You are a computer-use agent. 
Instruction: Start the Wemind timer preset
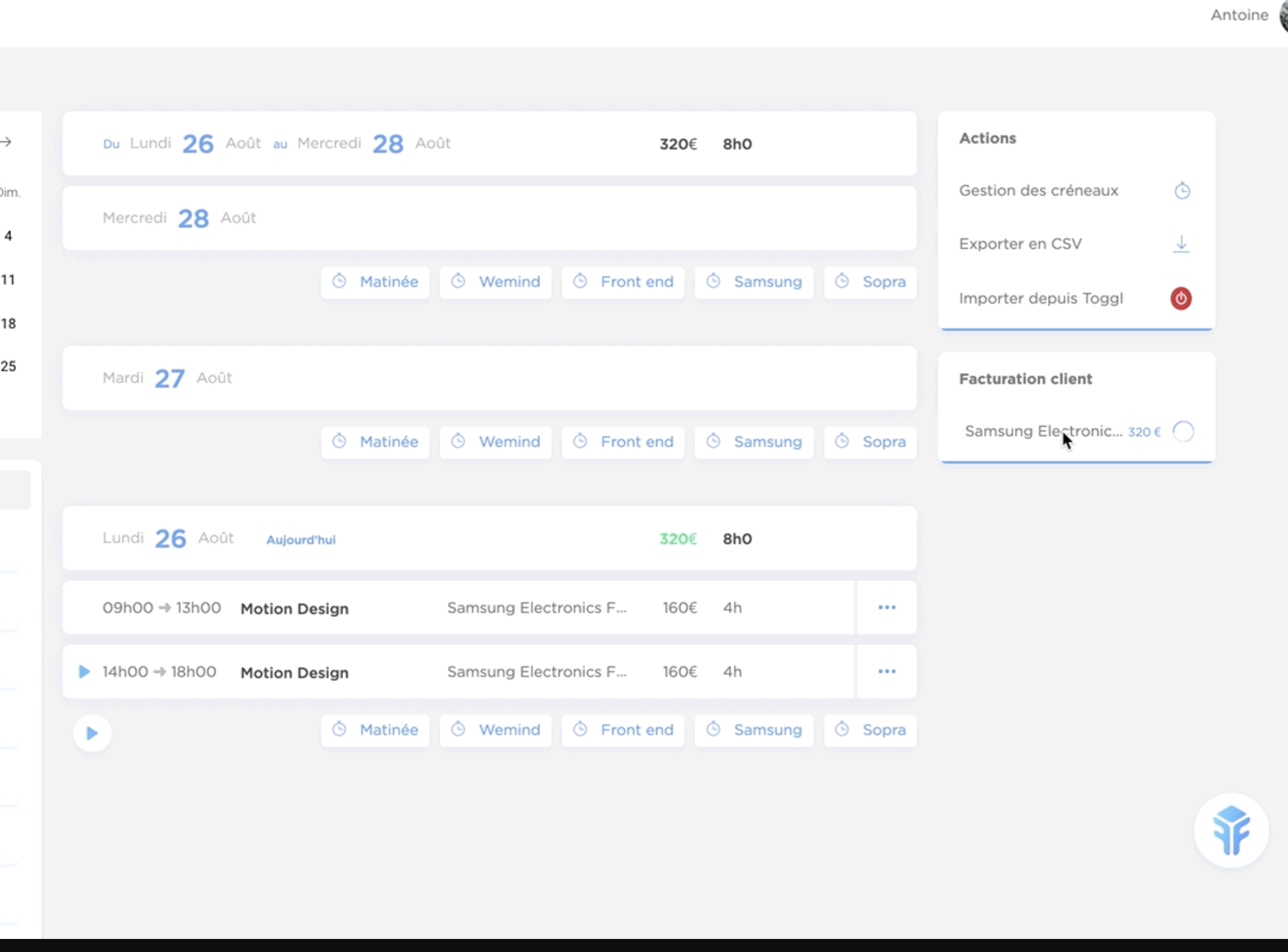coord(495,730)
